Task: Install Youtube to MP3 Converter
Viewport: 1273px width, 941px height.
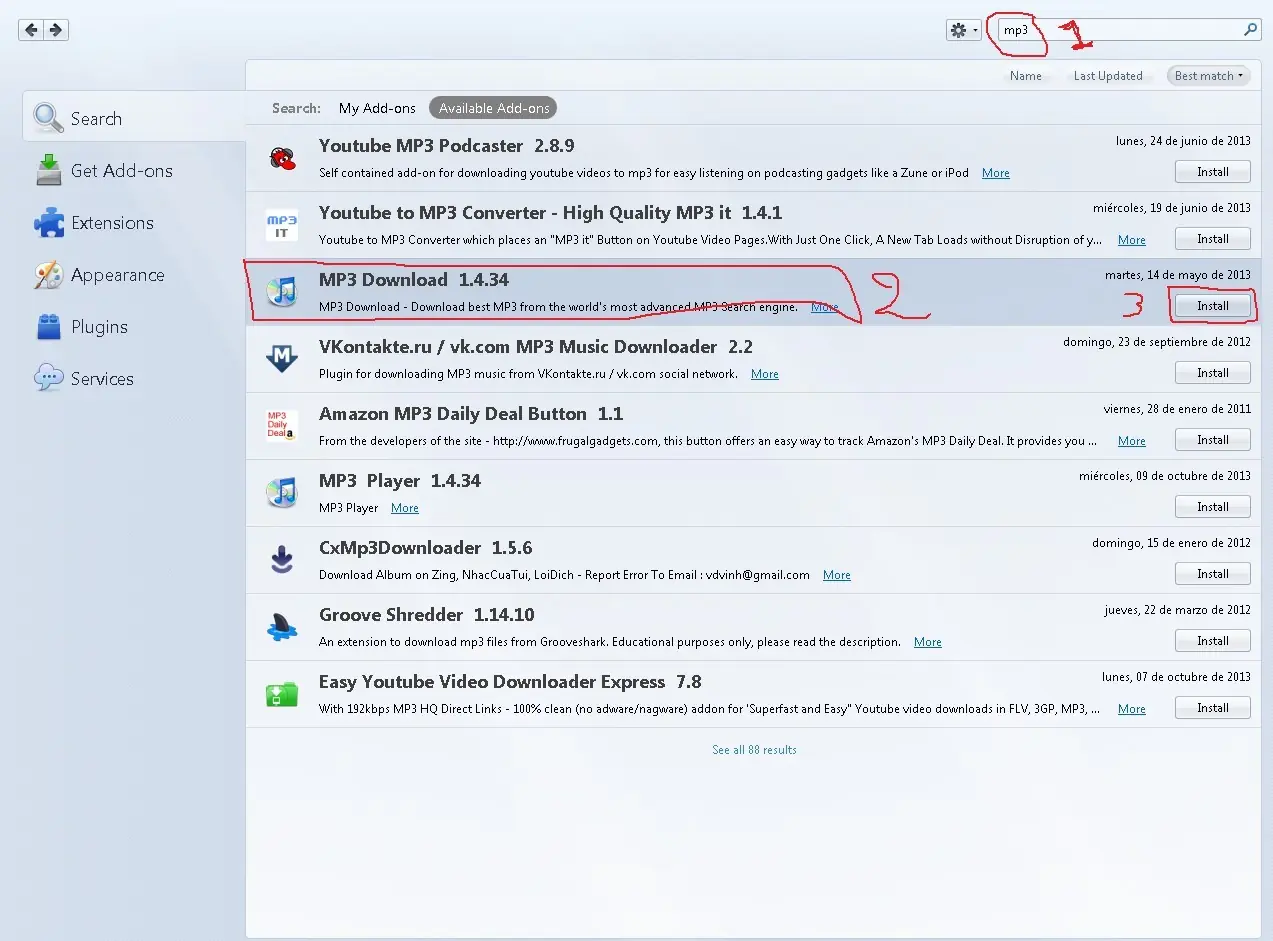Action: (x=1212, y=239)
